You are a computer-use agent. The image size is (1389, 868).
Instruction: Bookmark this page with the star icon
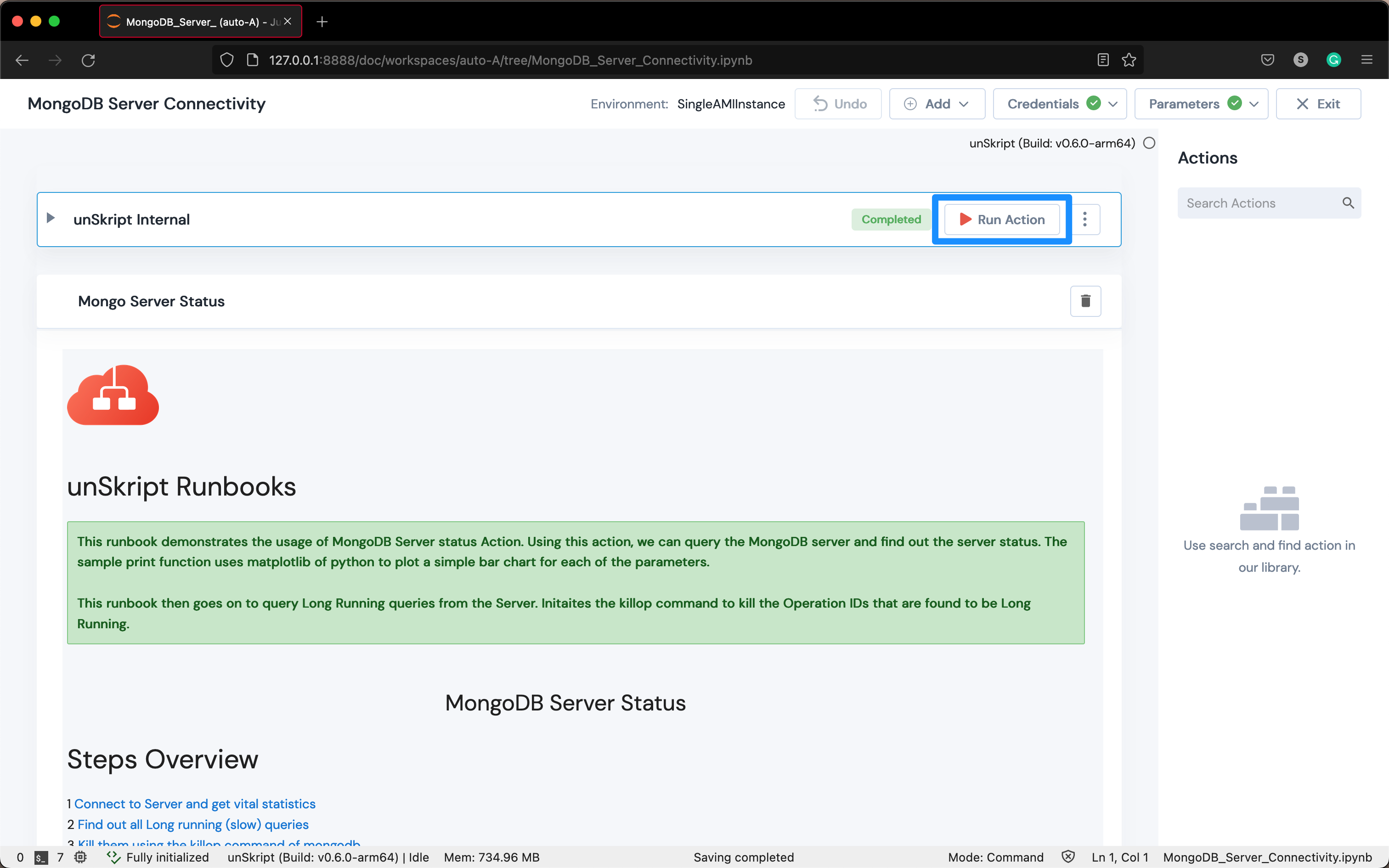tap(1129, 60)
